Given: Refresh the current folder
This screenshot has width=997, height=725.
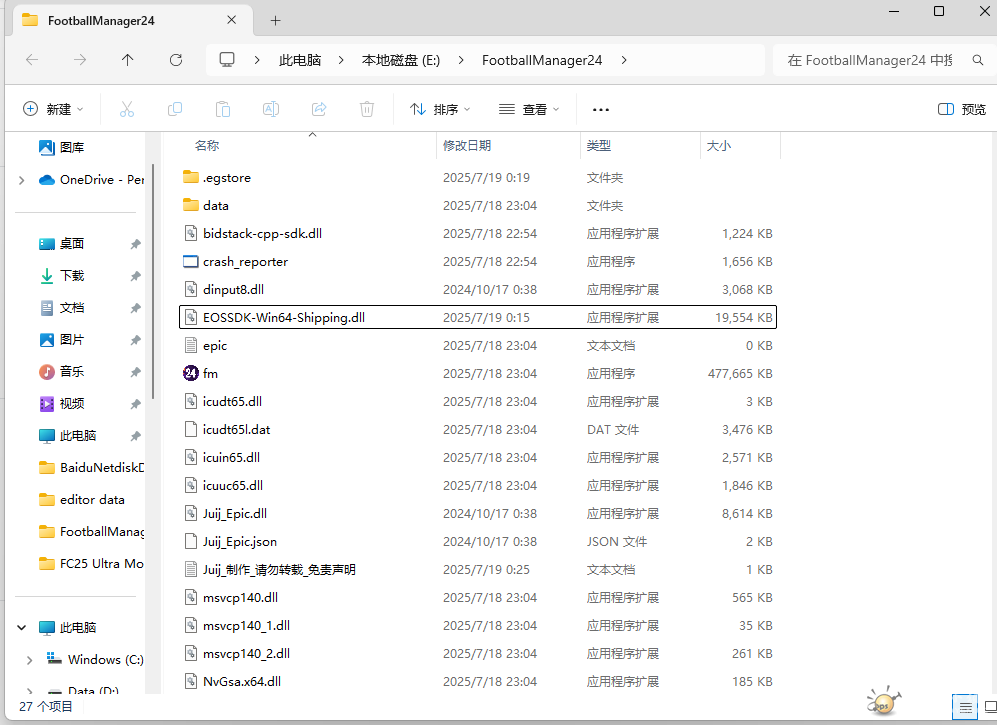Looking at the screenshot, I should point(176,60).
